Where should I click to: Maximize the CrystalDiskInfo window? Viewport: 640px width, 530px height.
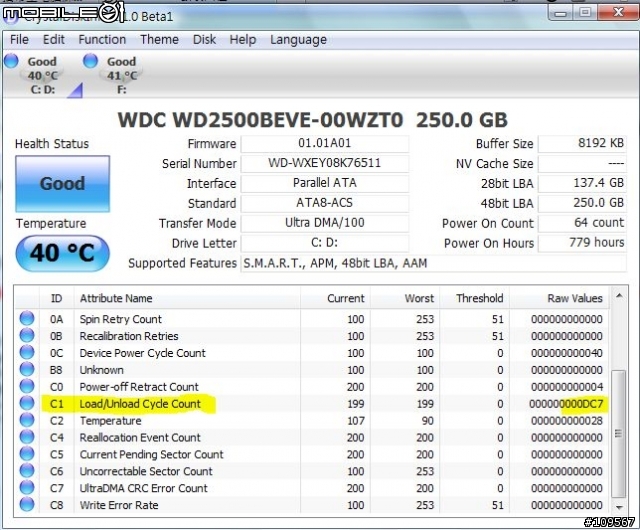tap(584, 12)
